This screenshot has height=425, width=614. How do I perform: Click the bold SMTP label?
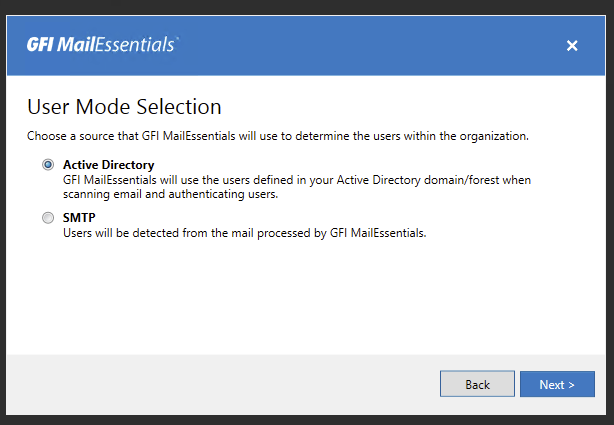(79, 217)
